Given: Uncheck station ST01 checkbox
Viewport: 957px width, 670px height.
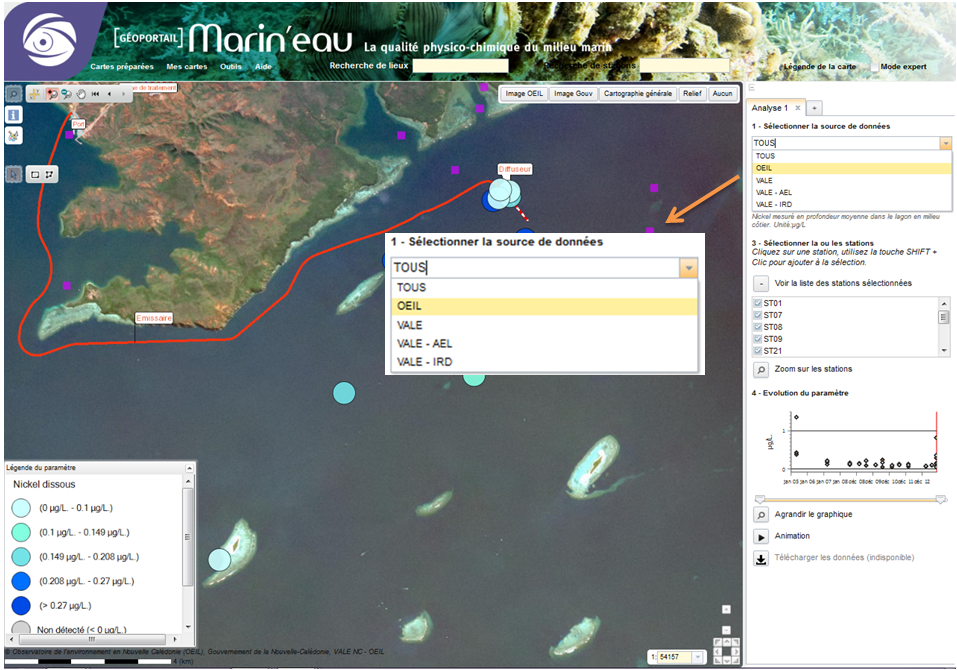Looking at the screenshot, I should click(757, 303).
